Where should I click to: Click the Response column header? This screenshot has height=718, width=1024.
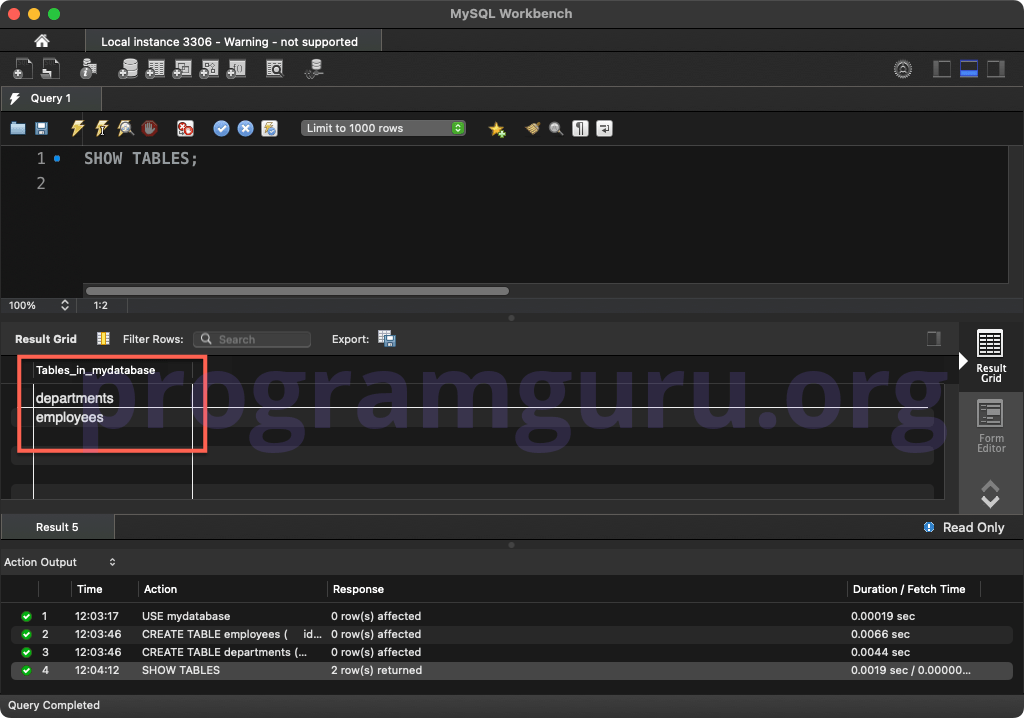tap(358, 589)
